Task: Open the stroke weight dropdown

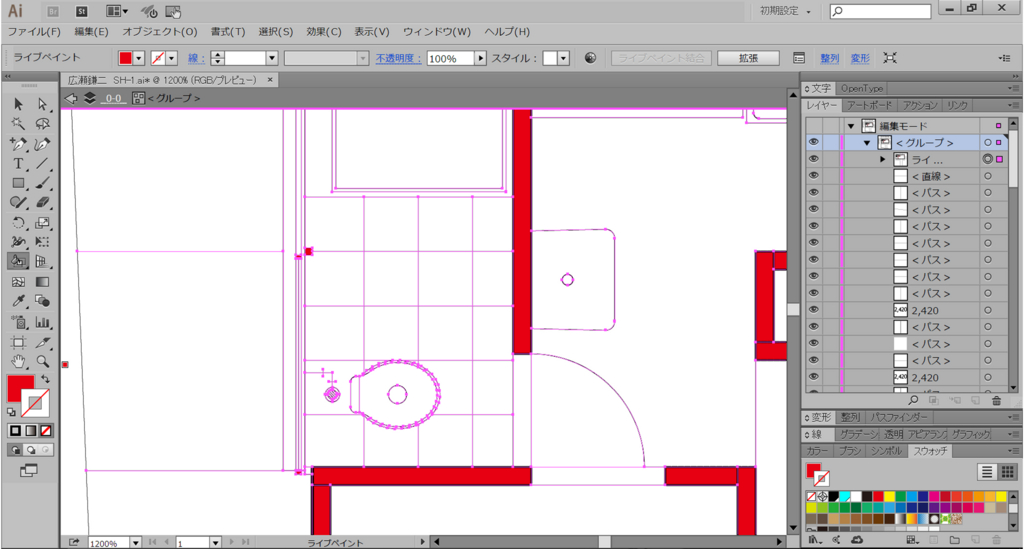Action: pyautogui.click(x=272, y=58)
